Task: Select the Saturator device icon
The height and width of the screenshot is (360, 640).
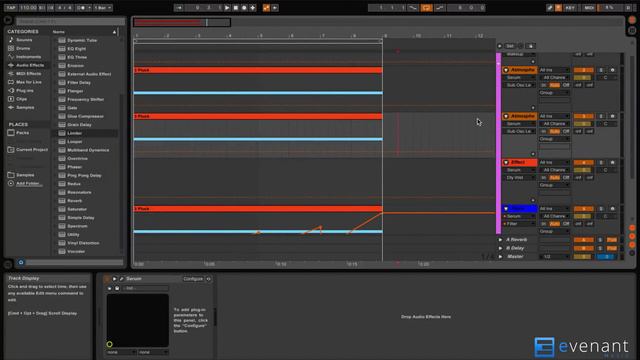Action: point(62,209)
